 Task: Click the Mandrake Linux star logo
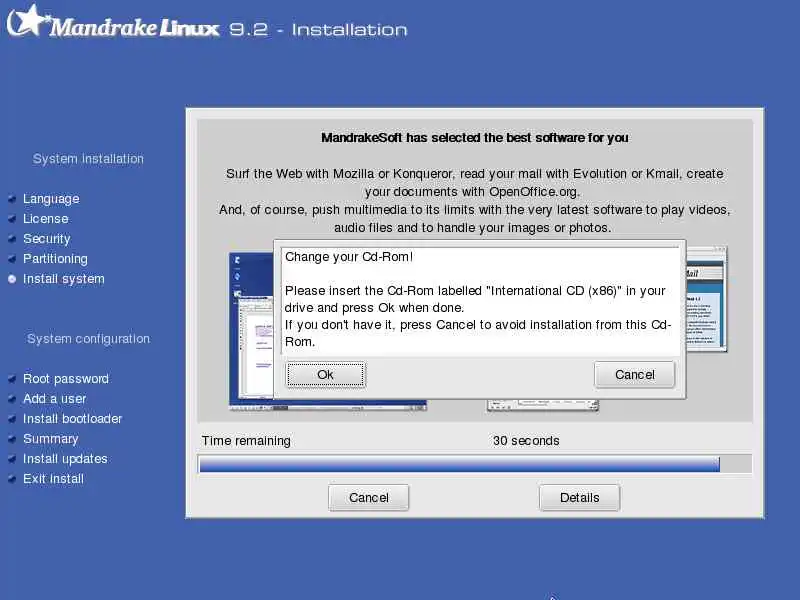point(28,20)
